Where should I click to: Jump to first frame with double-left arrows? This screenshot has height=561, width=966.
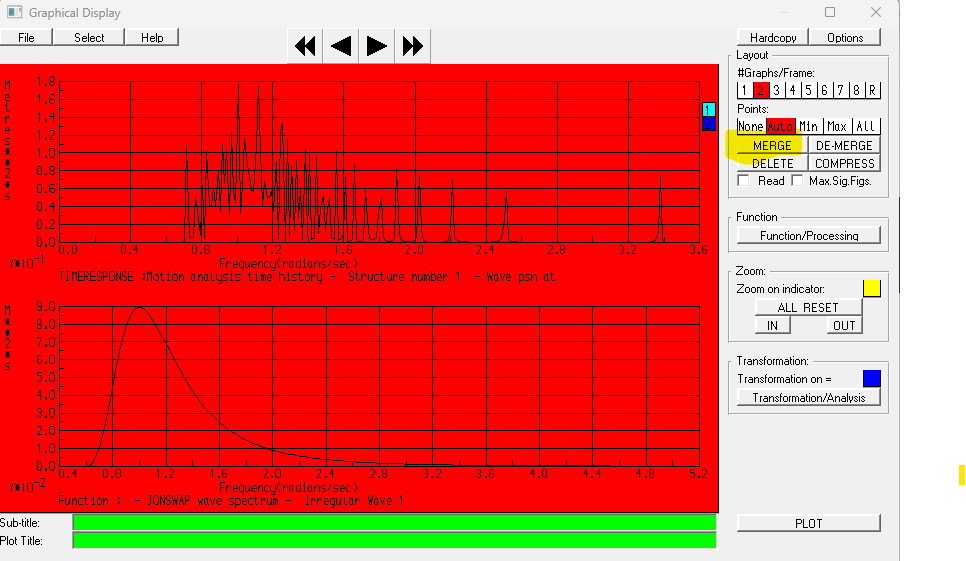305,46
